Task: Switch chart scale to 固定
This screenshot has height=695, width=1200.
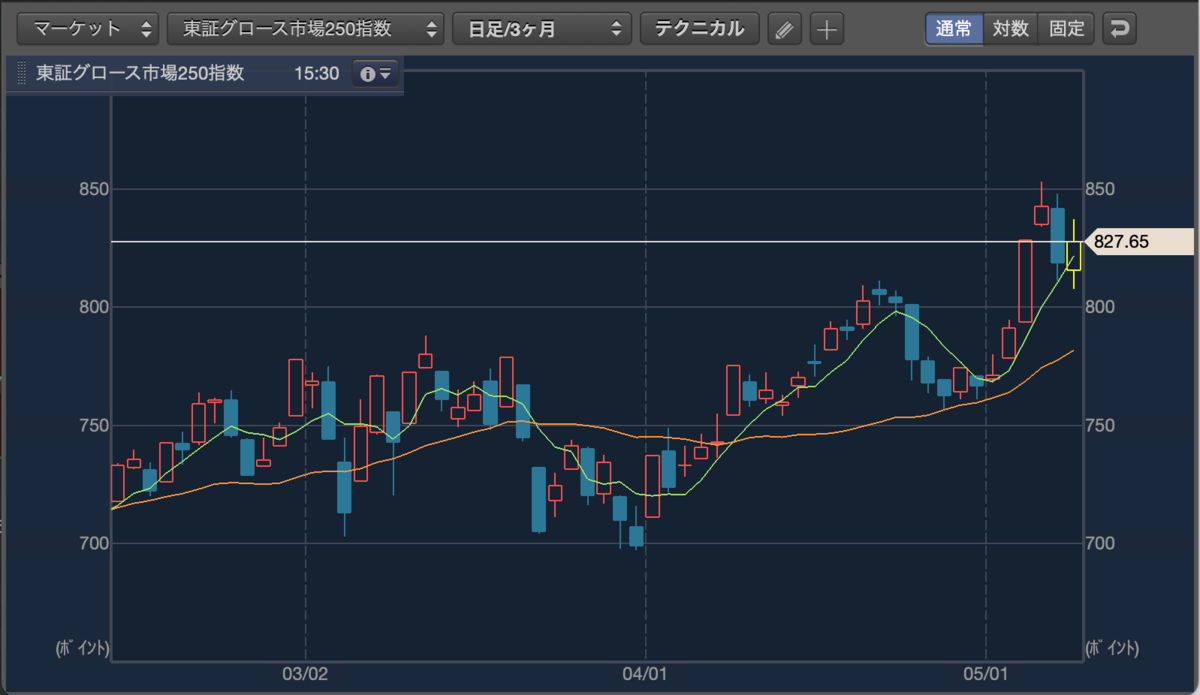Action: click(1067, 28)
